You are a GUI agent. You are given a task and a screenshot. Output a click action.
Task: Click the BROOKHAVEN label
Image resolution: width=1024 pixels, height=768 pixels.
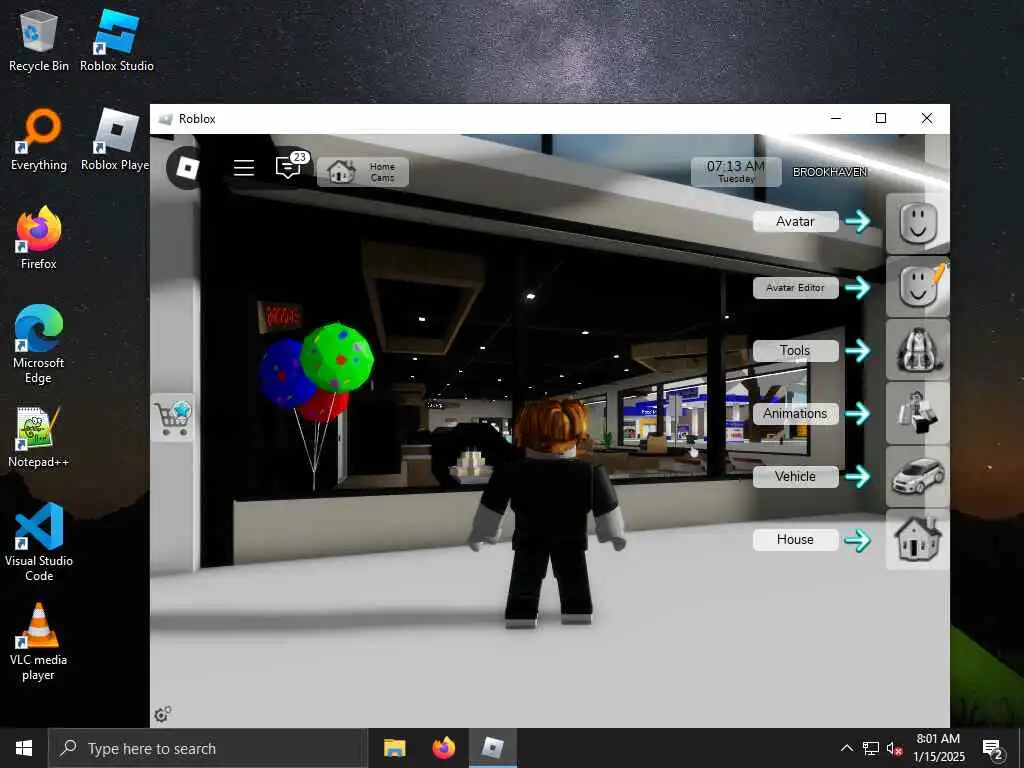click(829, 172)
